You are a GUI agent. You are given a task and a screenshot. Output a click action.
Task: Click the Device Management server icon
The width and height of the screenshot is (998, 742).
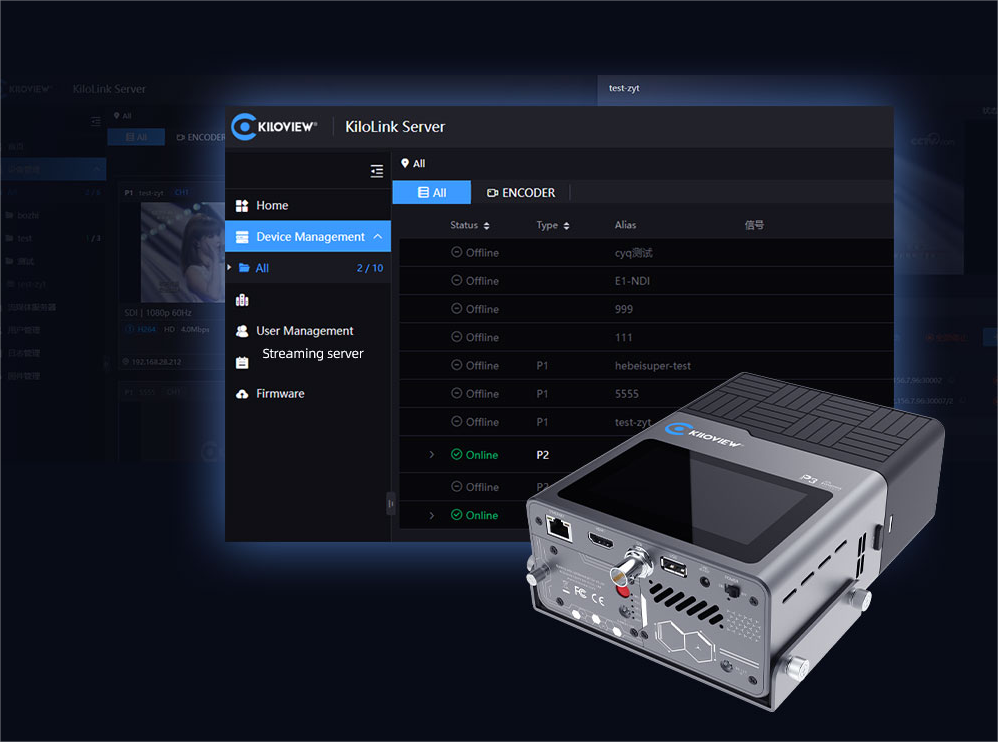pos(242,237)
